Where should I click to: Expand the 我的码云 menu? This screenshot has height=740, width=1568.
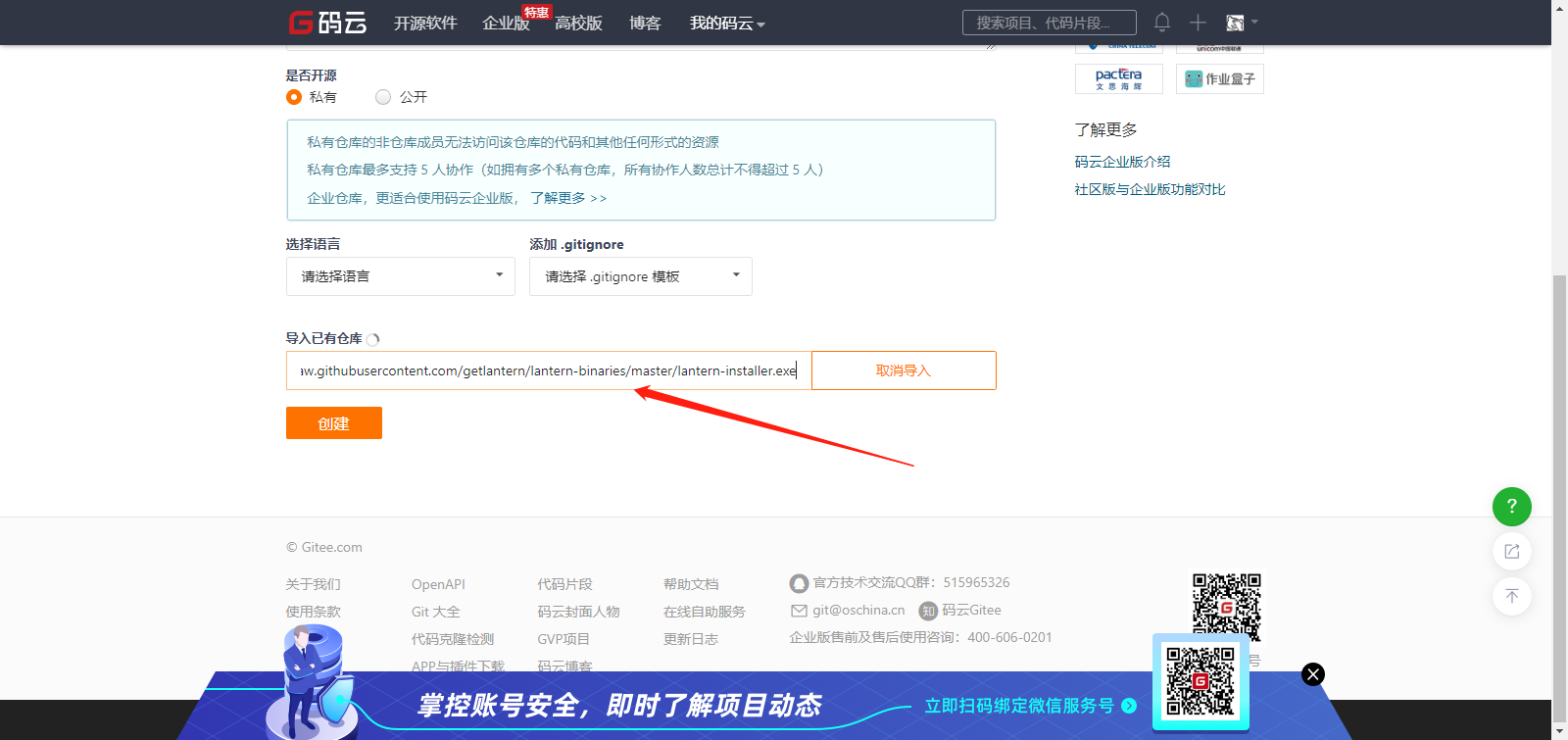pyautogui.click(x=727, y=23)
